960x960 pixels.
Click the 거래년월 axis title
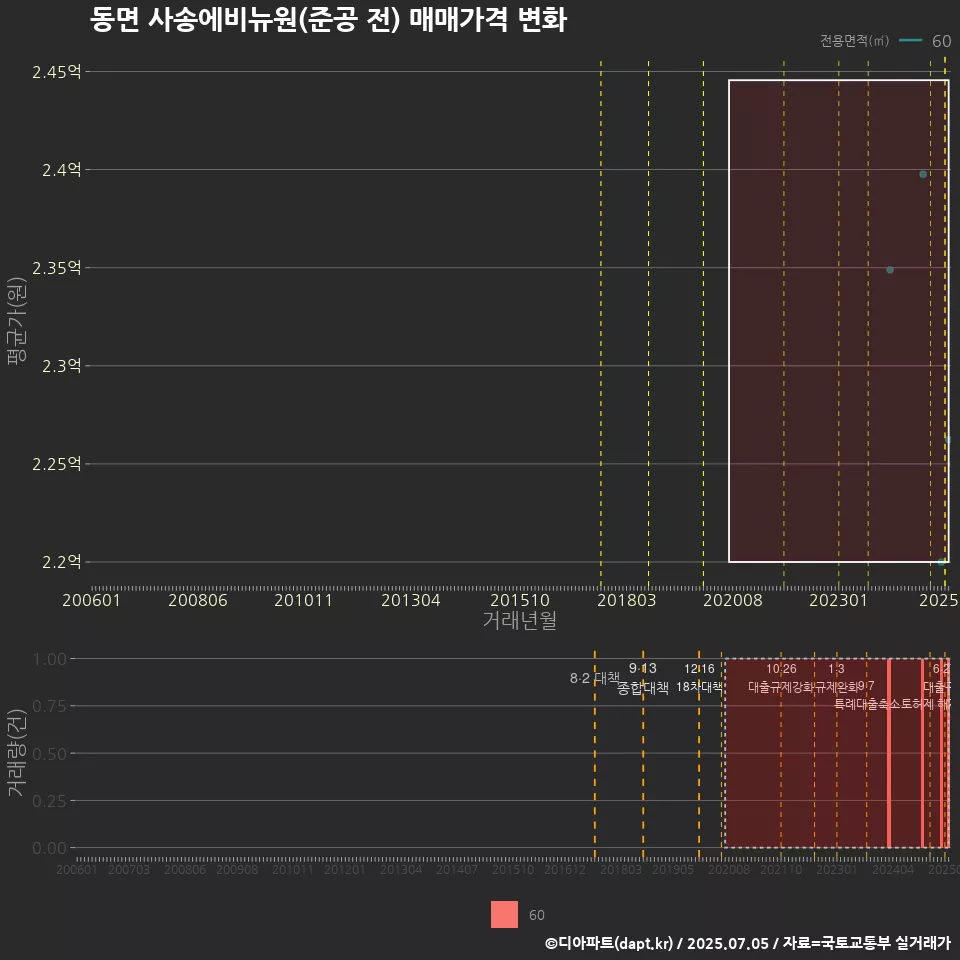519,620
